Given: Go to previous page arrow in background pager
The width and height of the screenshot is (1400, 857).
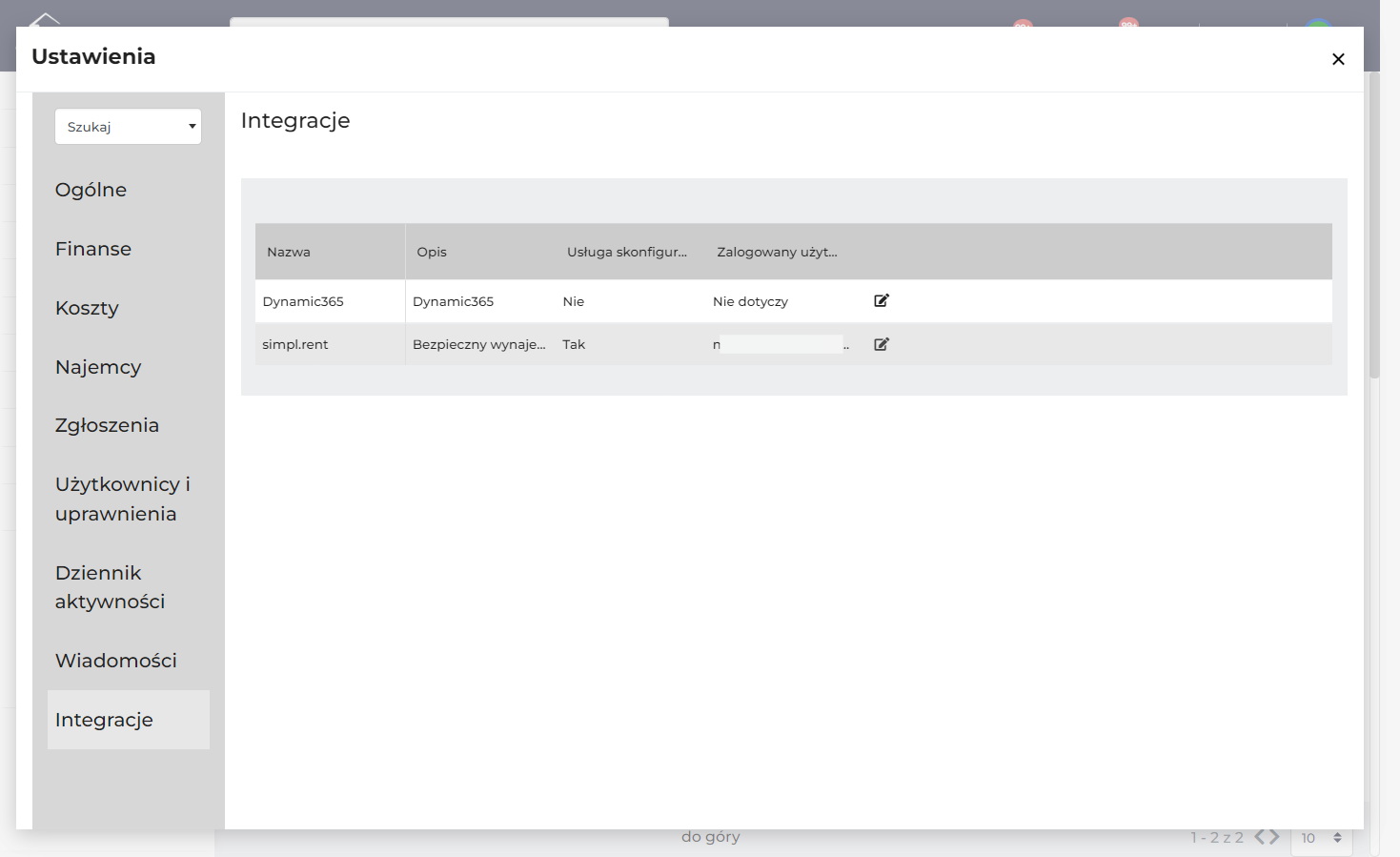Looking at the screenshot, I should [1260, 837].
